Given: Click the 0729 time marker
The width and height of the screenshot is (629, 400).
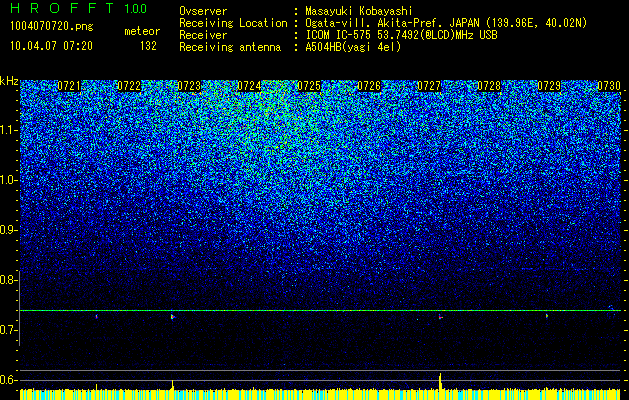Looking at the screenshot, I should point(549,86).
